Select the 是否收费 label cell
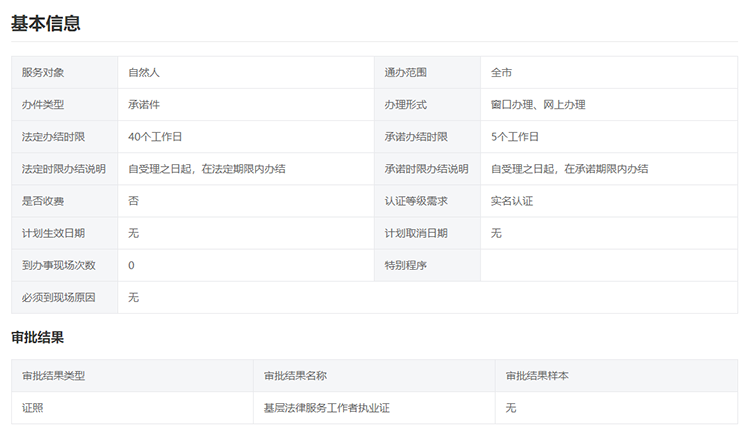This screenshot has height=427, width=750. coord(43,201)
